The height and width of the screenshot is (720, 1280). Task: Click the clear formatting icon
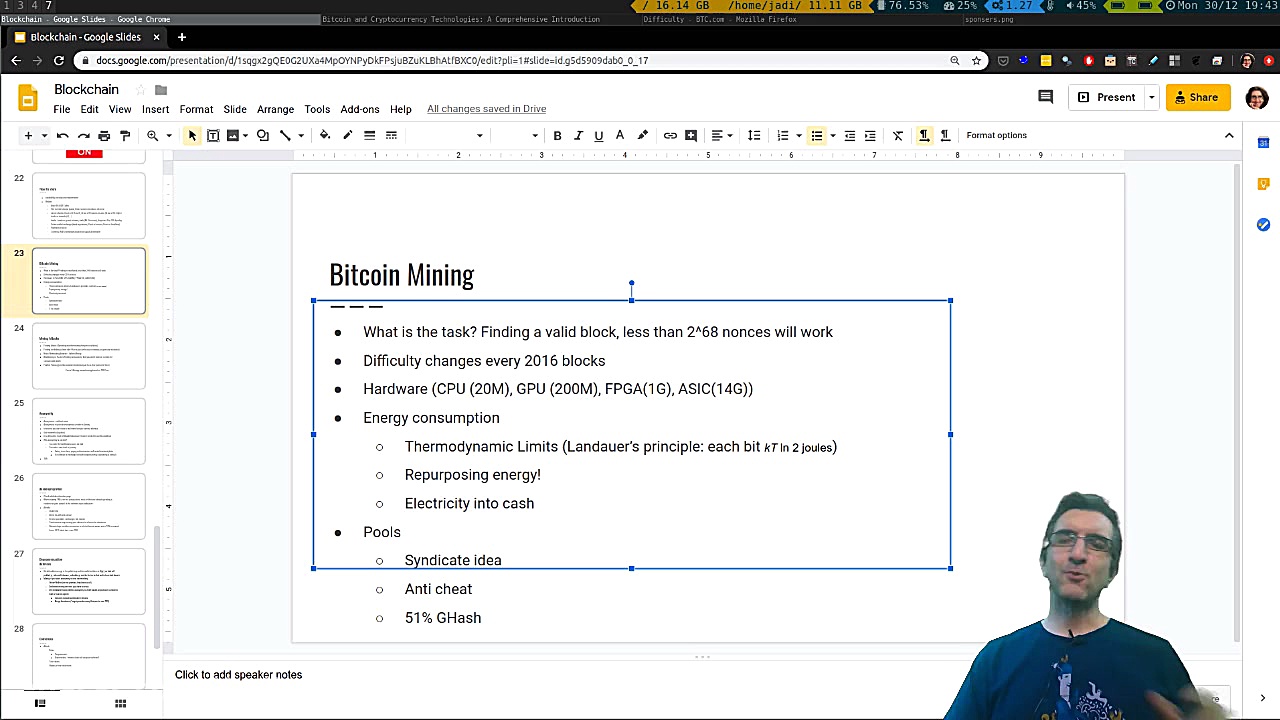pyautogui.click(x=898, y=135)
